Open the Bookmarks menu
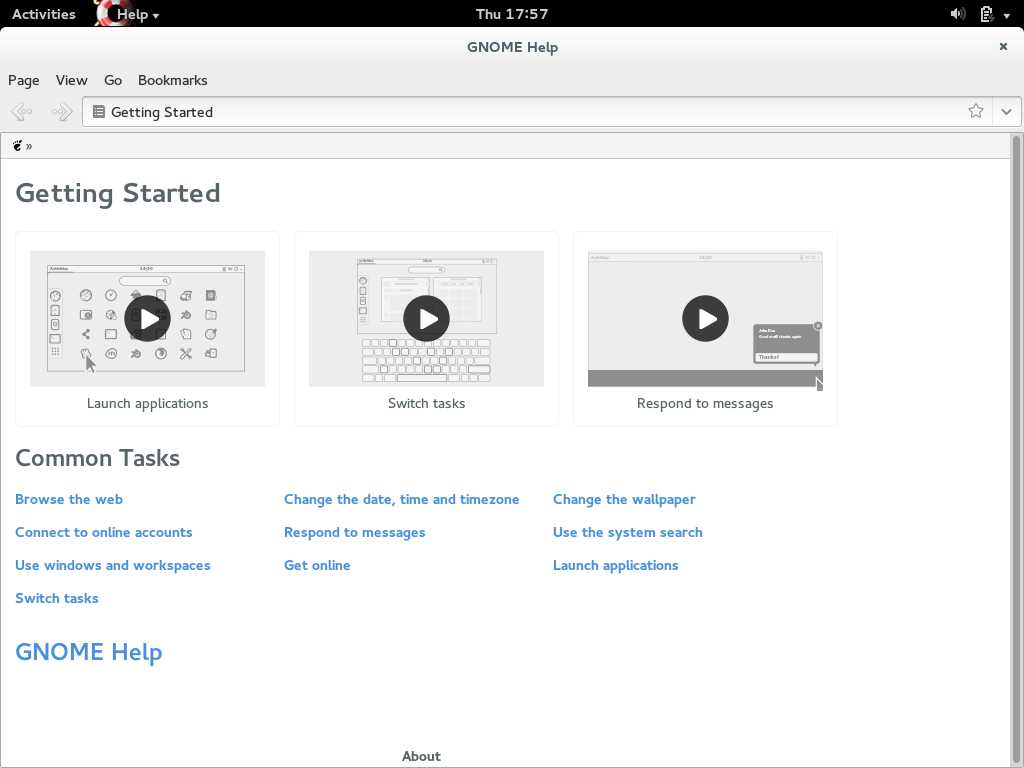 (x=172, y=80)
